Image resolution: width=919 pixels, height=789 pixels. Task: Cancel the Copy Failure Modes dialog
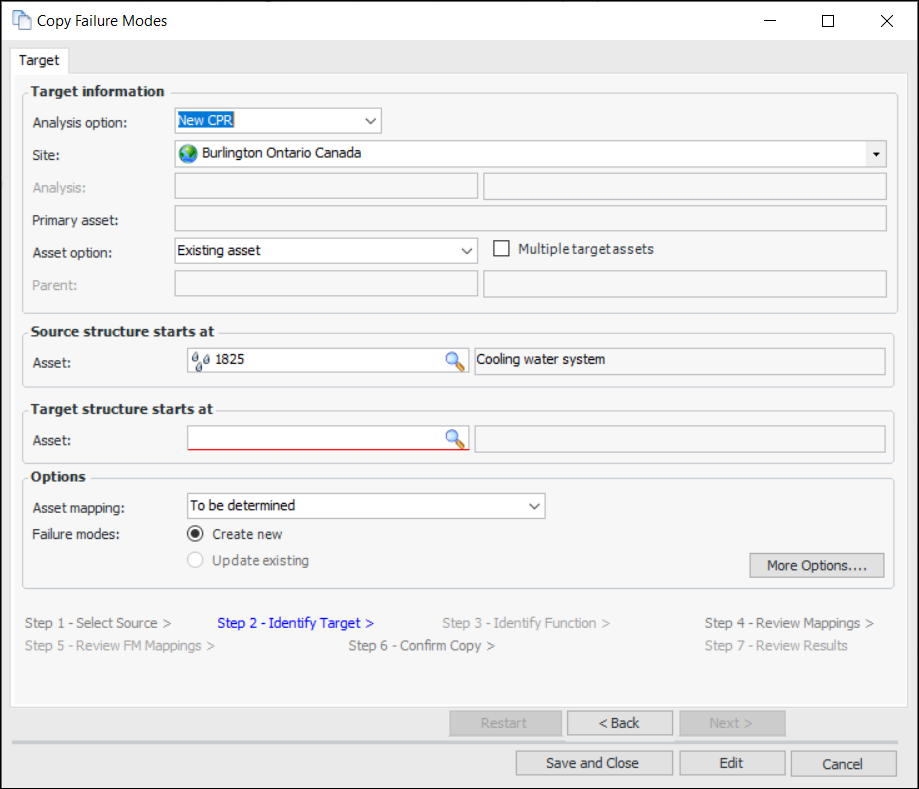(x=842, y=764)
